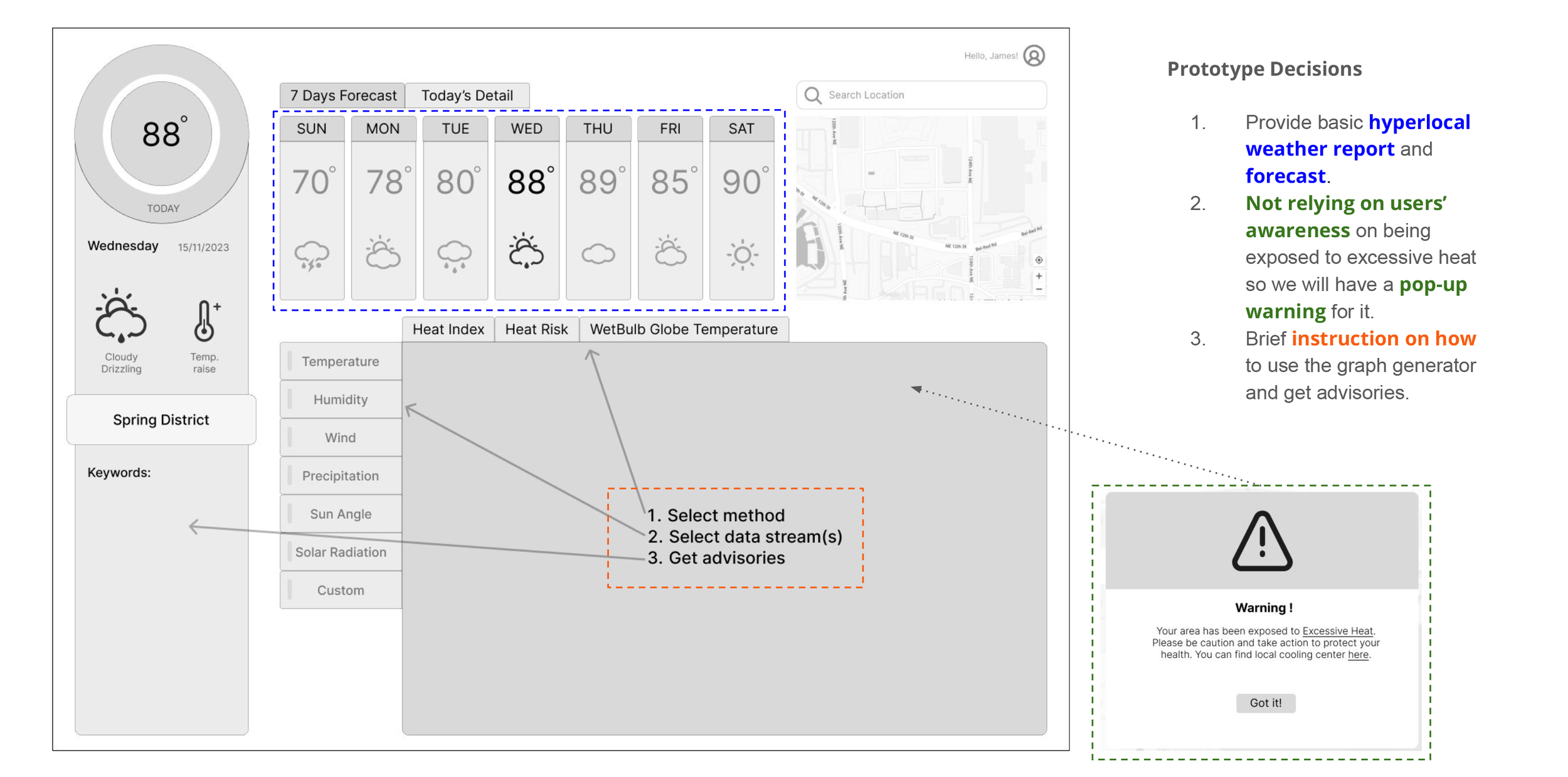Select the WetBulb Globe Temperature tab

[x=683, y=329]
